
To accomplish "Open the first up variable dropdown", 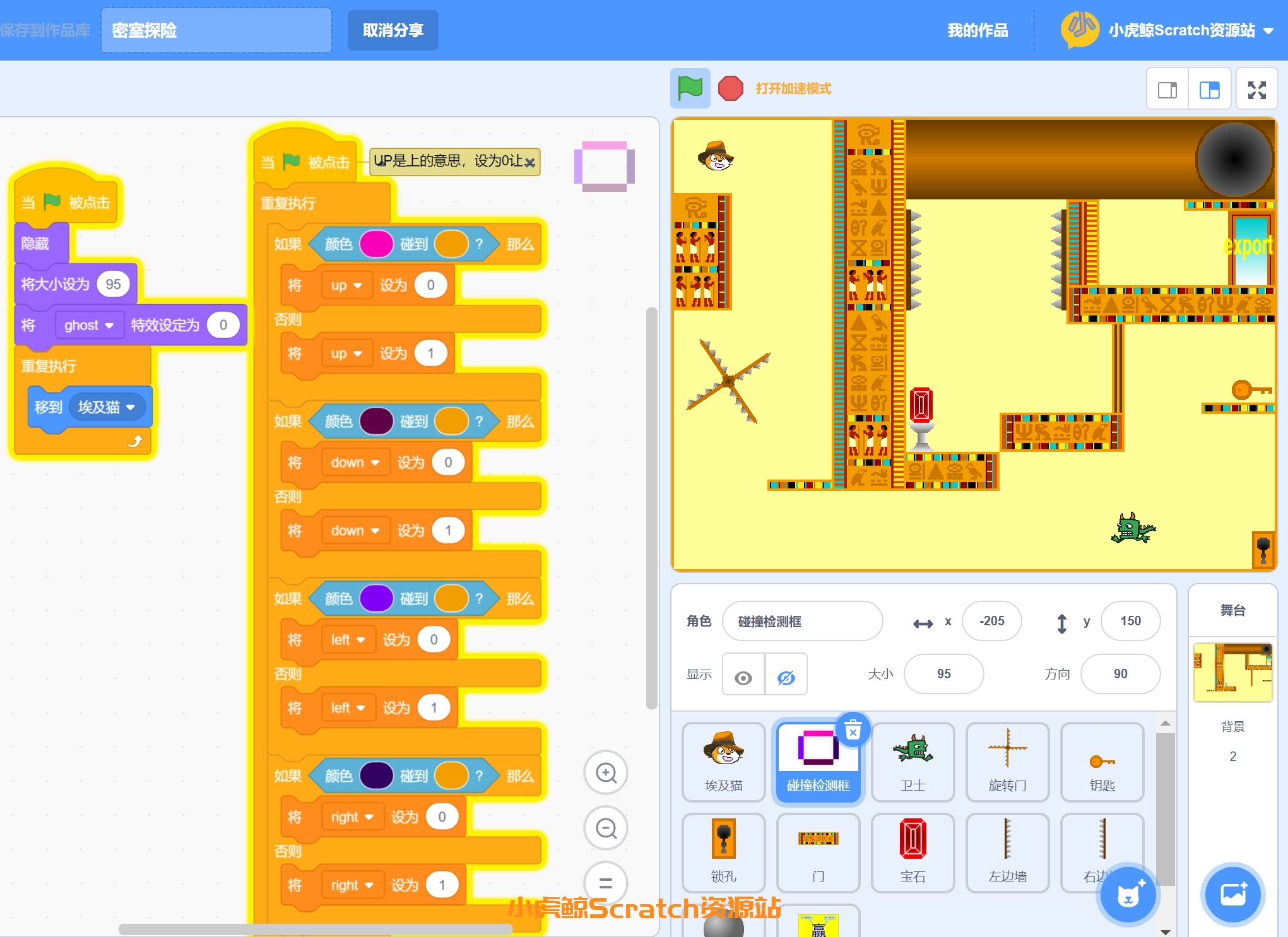I will pos(346,285).
